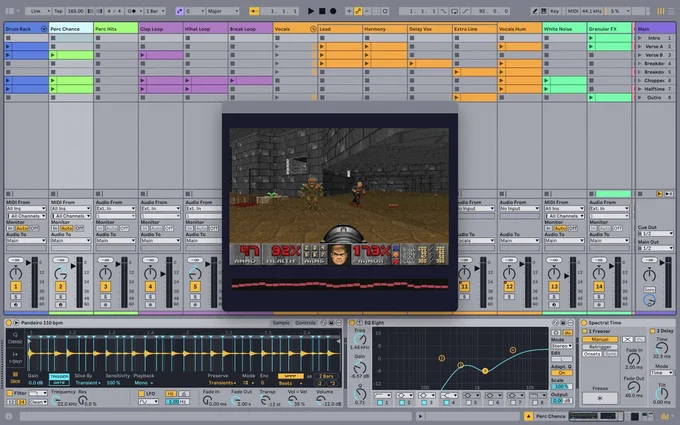Viewport: 680px width, 425px height.
Task: Open Slice By Transient dropdown
Action: 88,383
